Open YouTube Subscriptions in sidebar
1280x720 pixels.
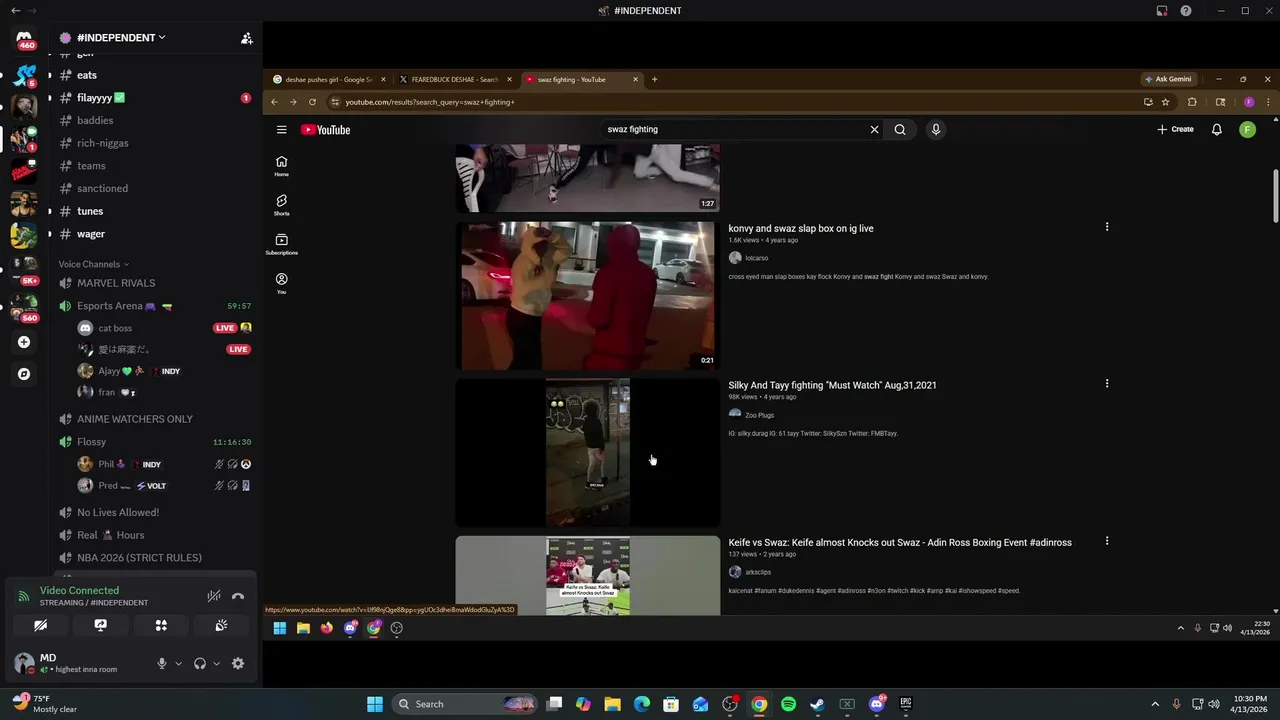coord(282,244)
